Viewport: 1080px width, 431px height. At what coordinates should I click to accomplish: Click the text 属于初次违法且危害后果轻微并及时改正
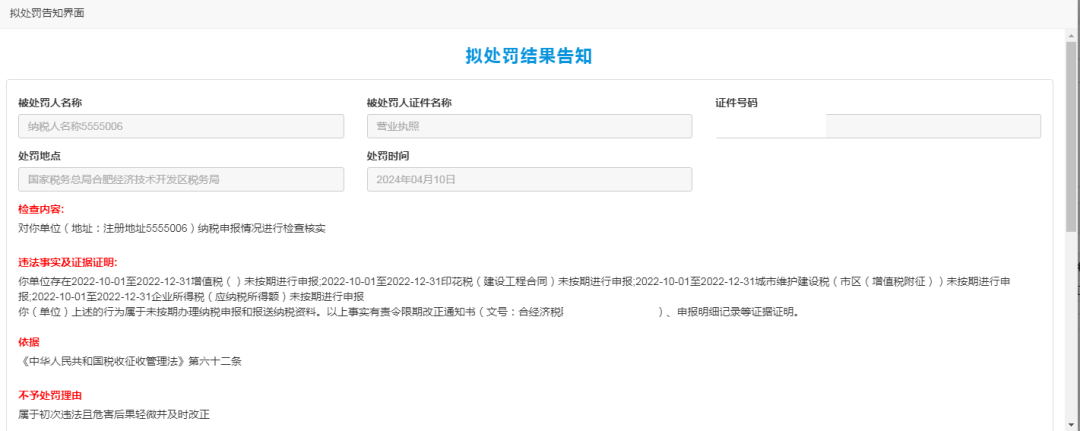[114, 414]
